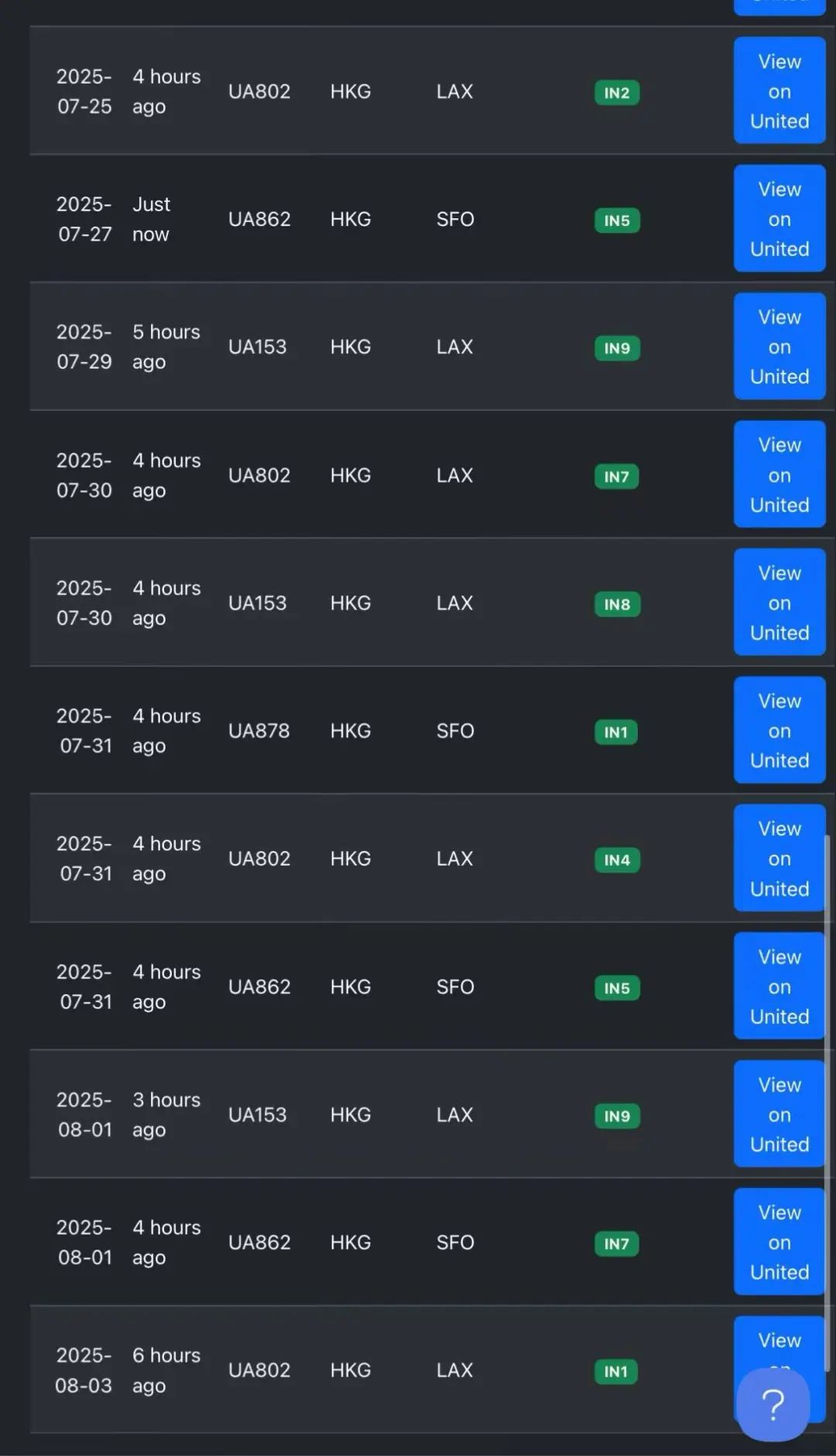Click IN1 badge on the UA878 row

(616, 732)
